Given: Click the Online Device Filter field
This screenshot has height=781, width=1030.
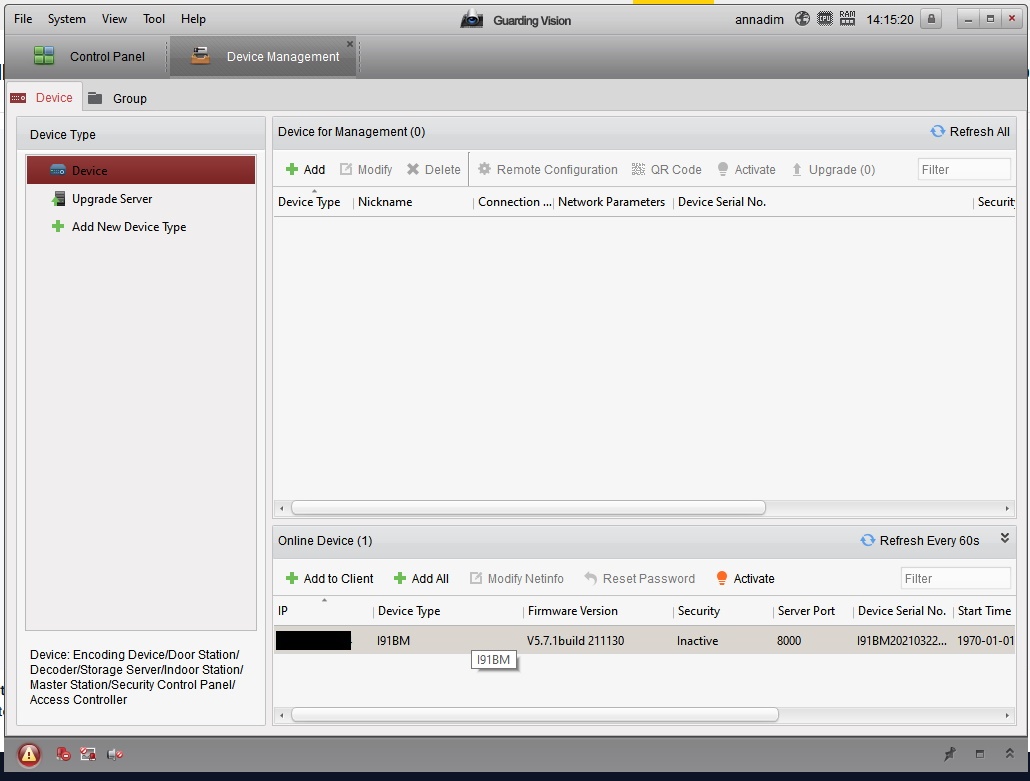Looking at the screenshot, I should click(955, 579).
